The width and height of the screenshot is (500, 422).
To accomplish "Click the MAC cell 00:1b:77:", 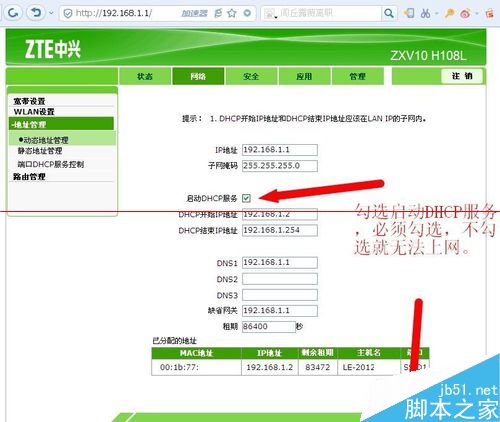I will click(196, 367).
